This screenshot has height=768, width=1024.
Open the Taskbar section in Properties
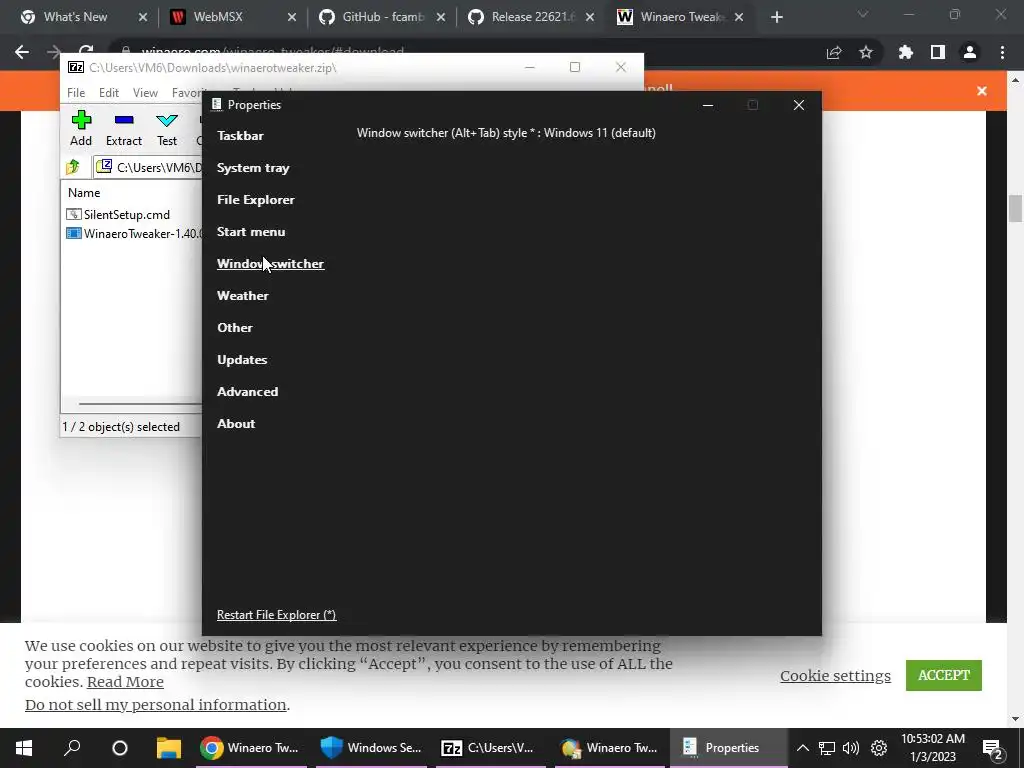click(x=240, y=136)
